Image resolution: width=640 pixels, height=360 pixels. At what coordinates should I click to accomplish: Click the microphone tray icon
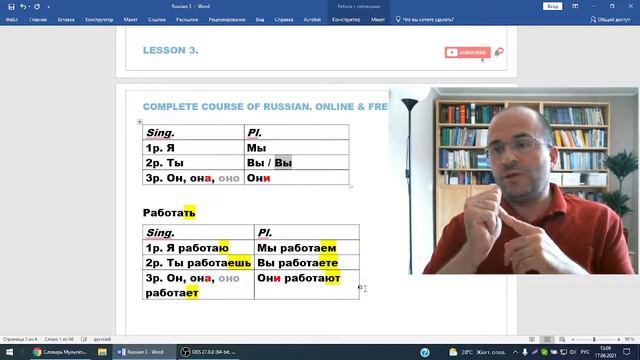(x=525, y=352)
